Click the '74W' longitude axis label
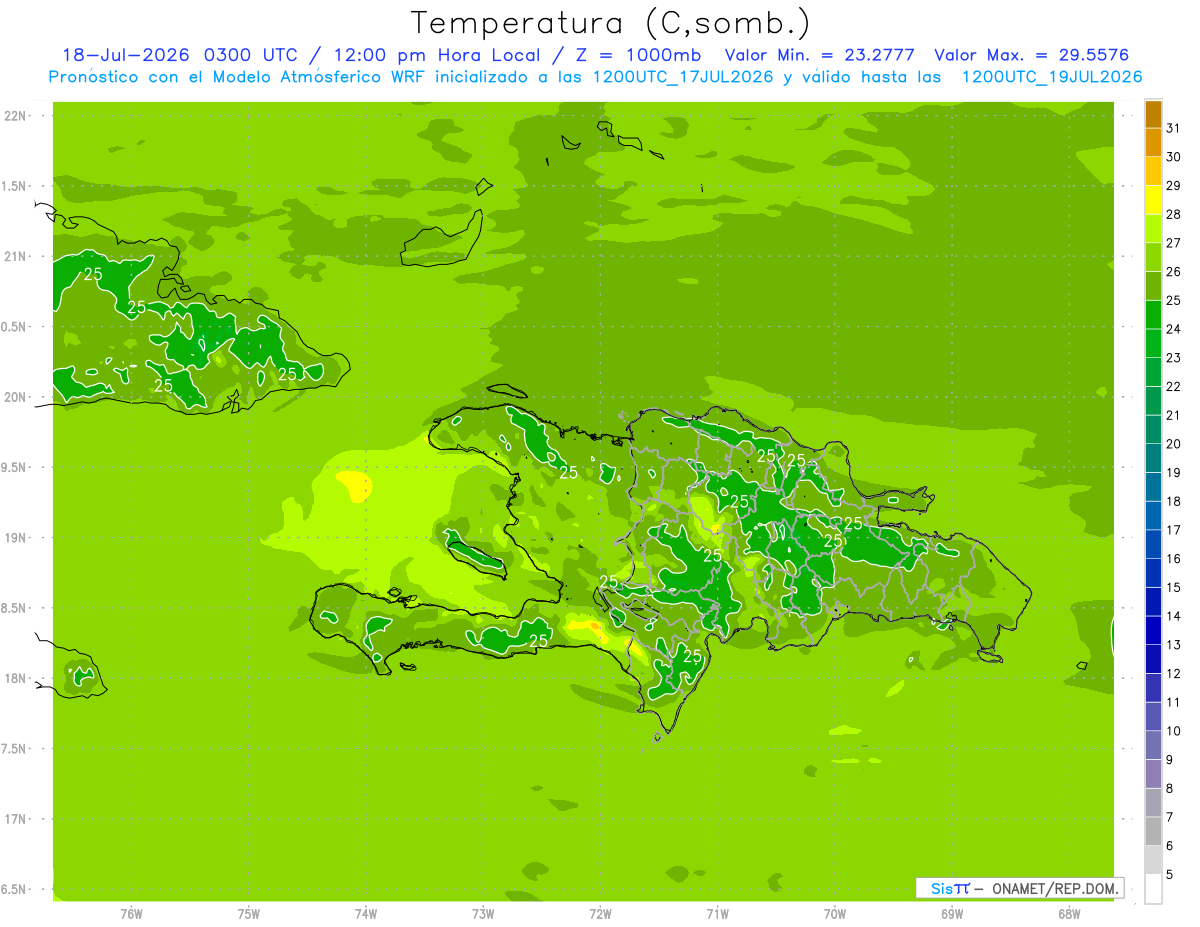This screenshot has width=1200, height=927. 366,914
